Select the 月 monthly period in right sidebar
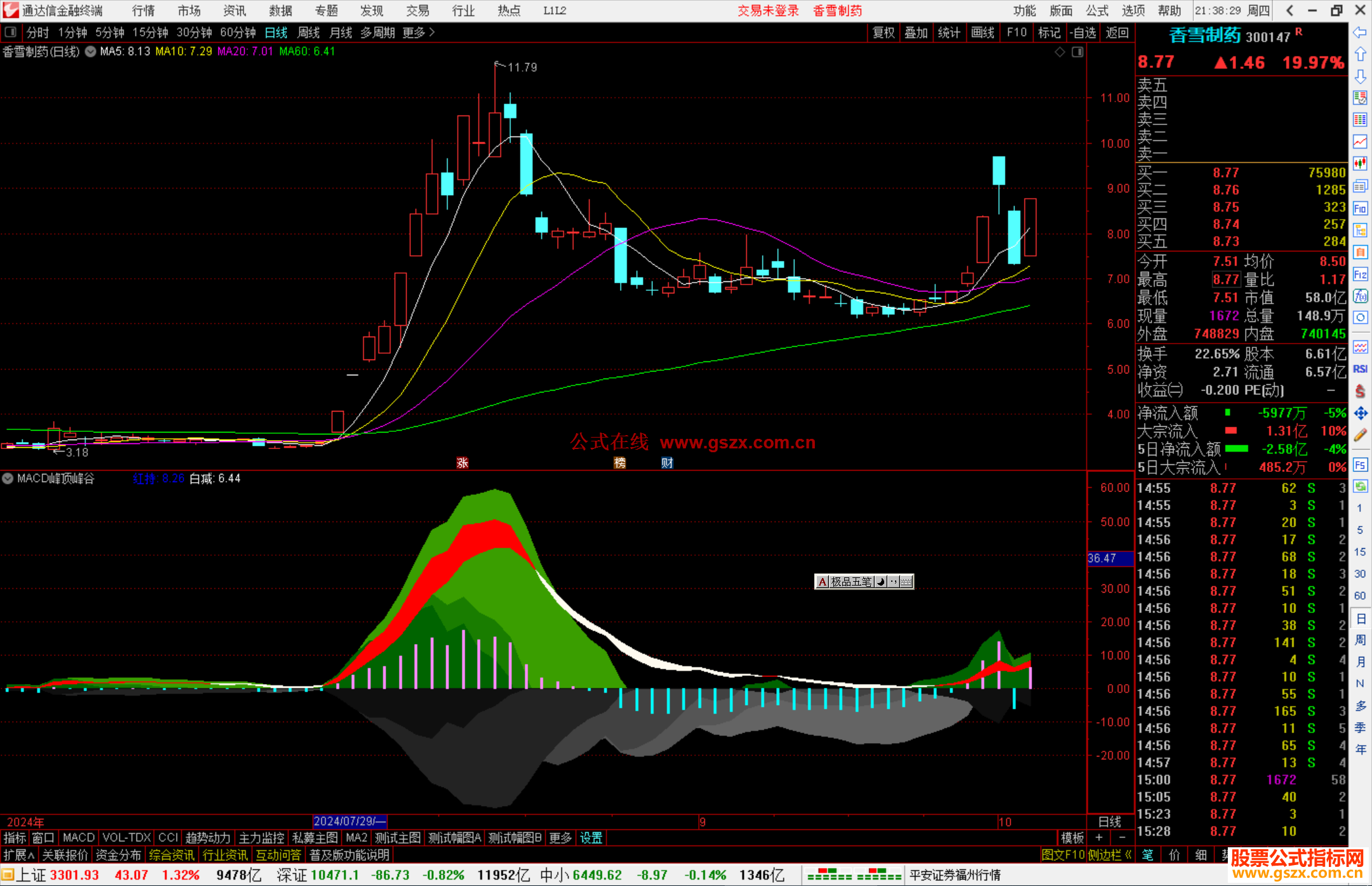The height and width of the screenshot is (886, 1372). point(1360,662)
